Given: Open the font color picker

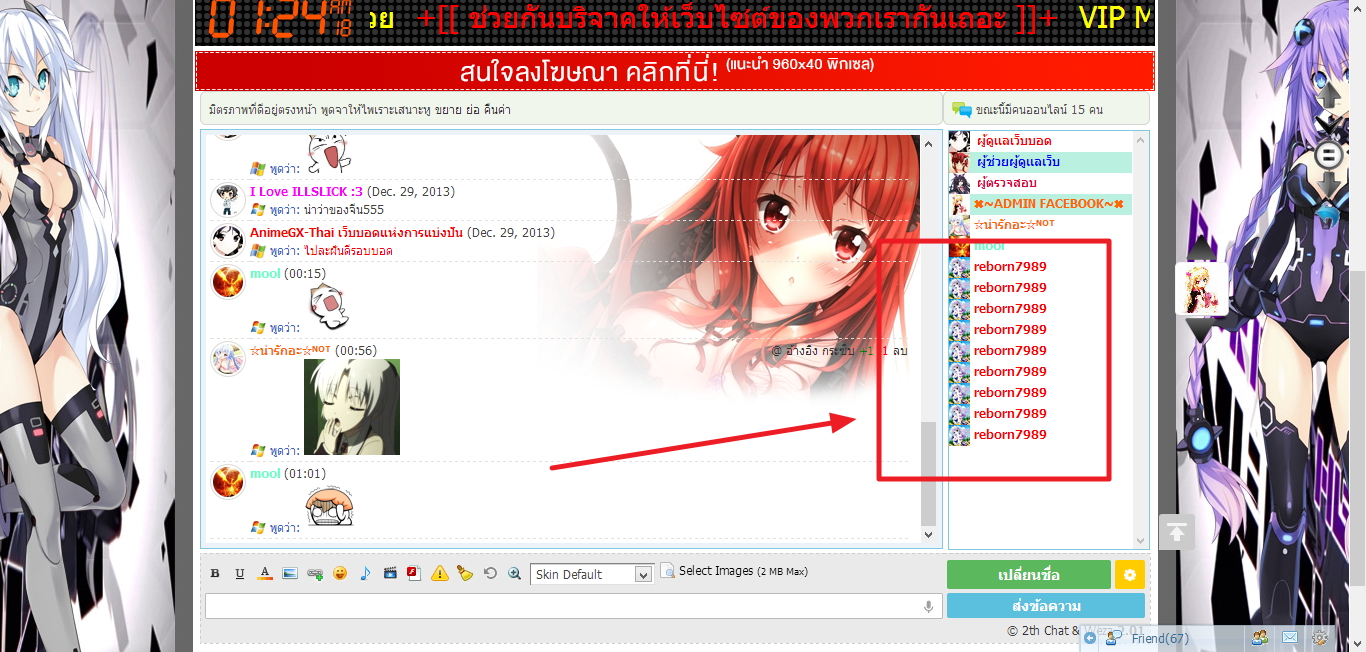Looking at the screenshot, I should [x=265, y=574].
